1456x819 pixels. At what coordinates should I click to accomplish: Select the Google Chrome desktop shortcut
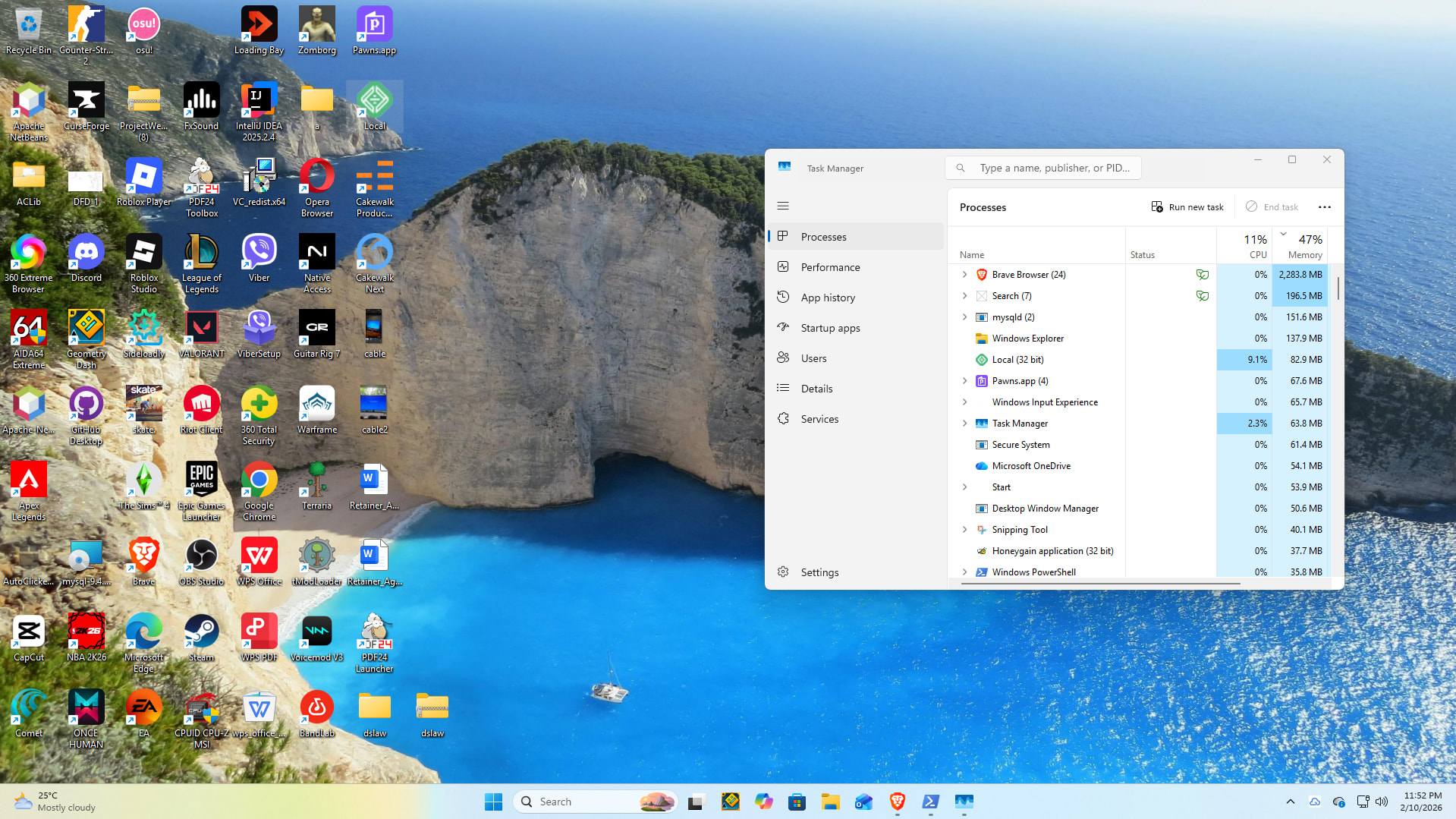pyautogui.click(x=259, y=491)
